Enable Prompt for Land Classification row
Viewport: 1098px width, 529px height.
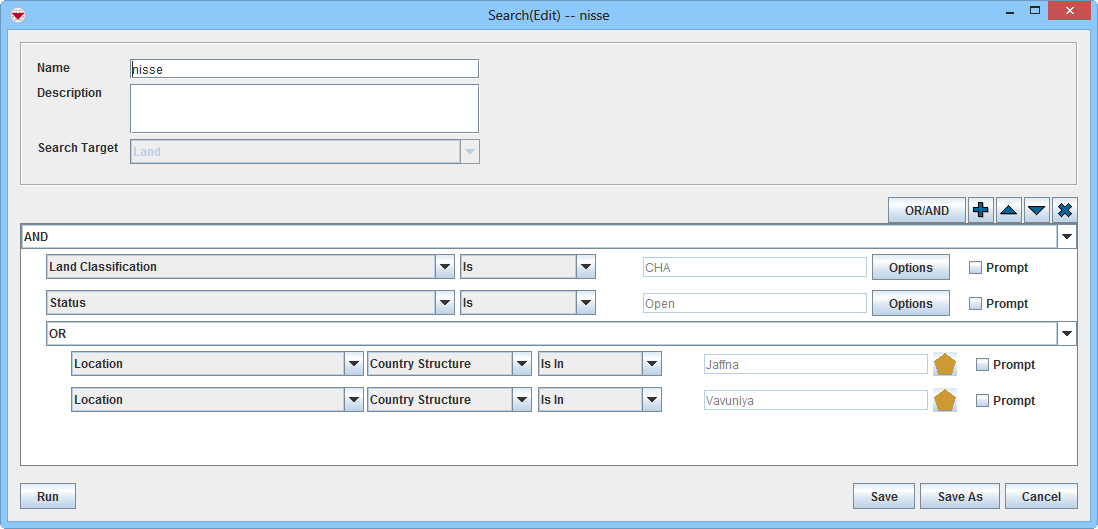coord(976,268)
